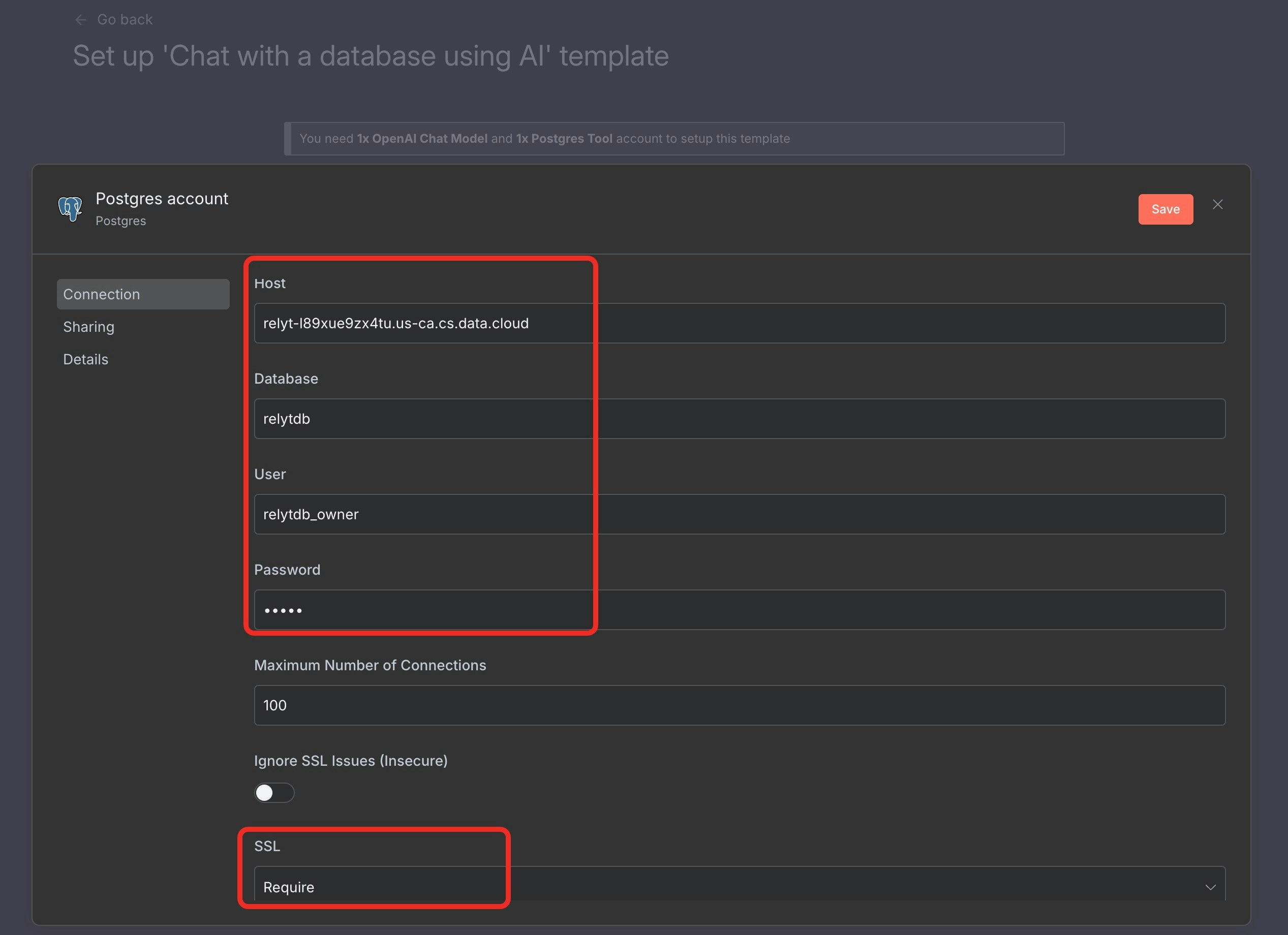Click the Go back link
1288x935 pixels.
point(125,19)
